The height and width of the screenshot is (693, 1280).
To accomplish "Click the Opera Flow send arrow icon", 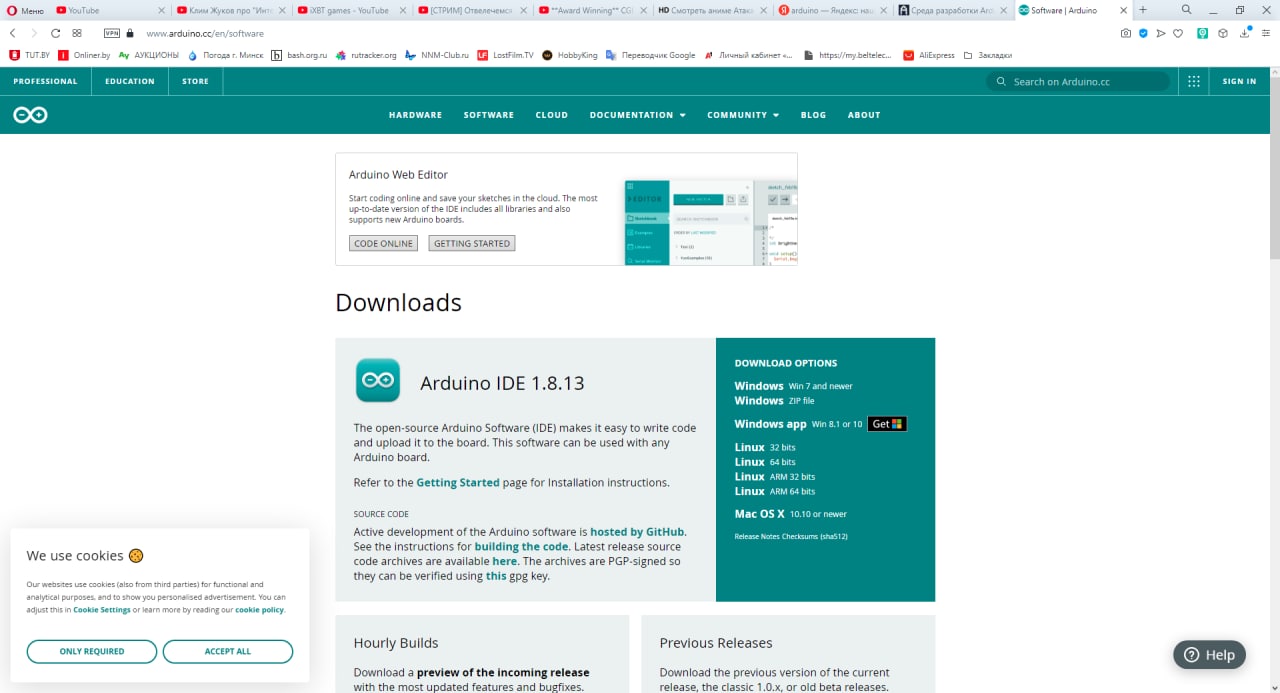I will click(x=1161, y=33).
